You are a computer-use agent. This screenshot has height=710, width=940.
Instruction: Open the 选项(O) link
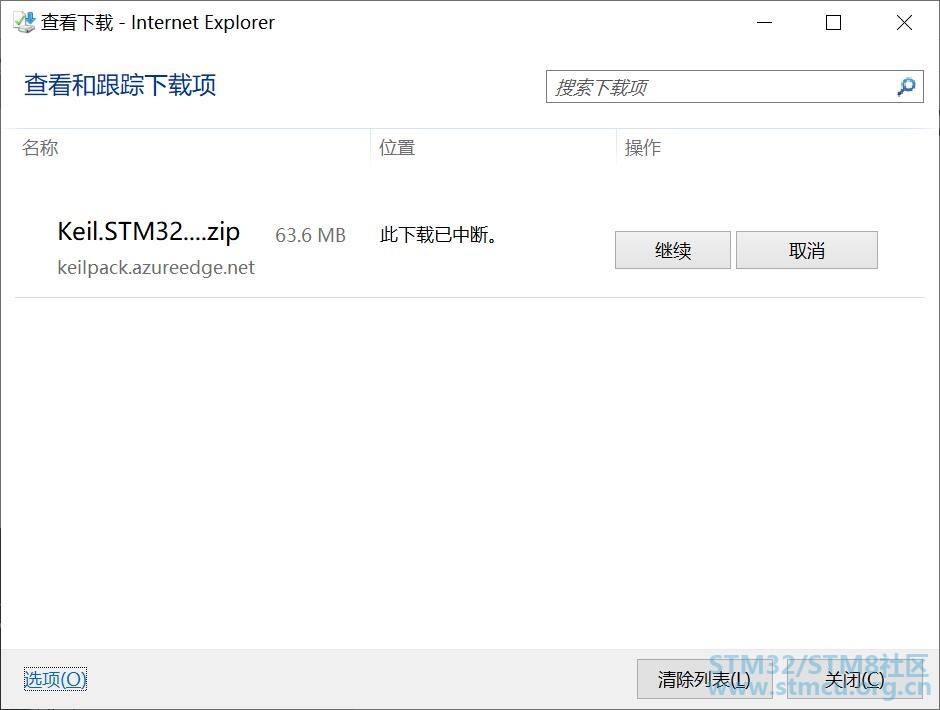(x=55, y=679)
